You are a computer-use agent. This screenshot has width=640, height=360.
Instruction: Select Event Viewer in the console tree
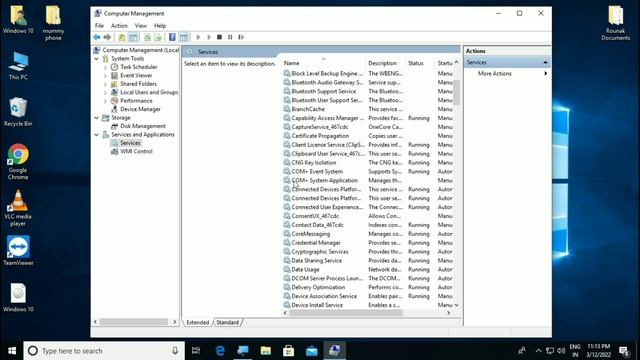136,76
